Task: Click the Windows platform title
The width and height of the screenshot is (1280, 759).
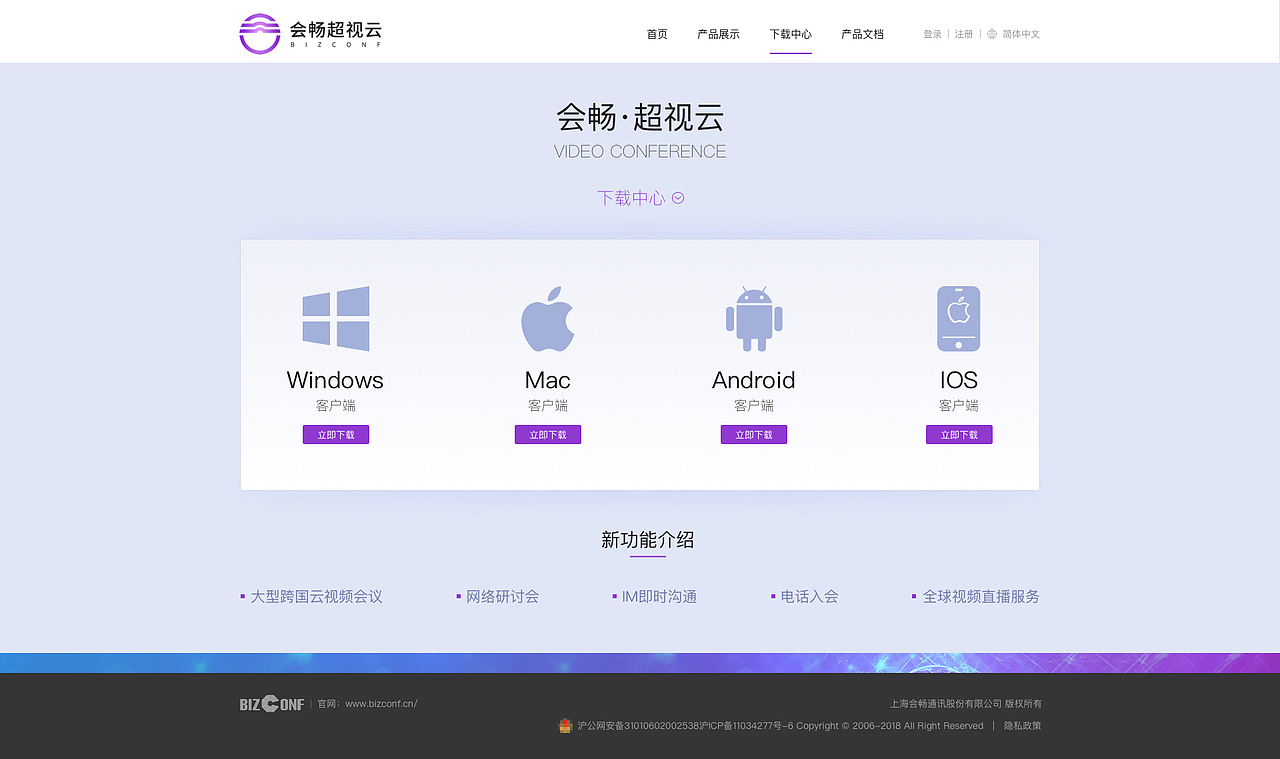Action: click(335, 380)
